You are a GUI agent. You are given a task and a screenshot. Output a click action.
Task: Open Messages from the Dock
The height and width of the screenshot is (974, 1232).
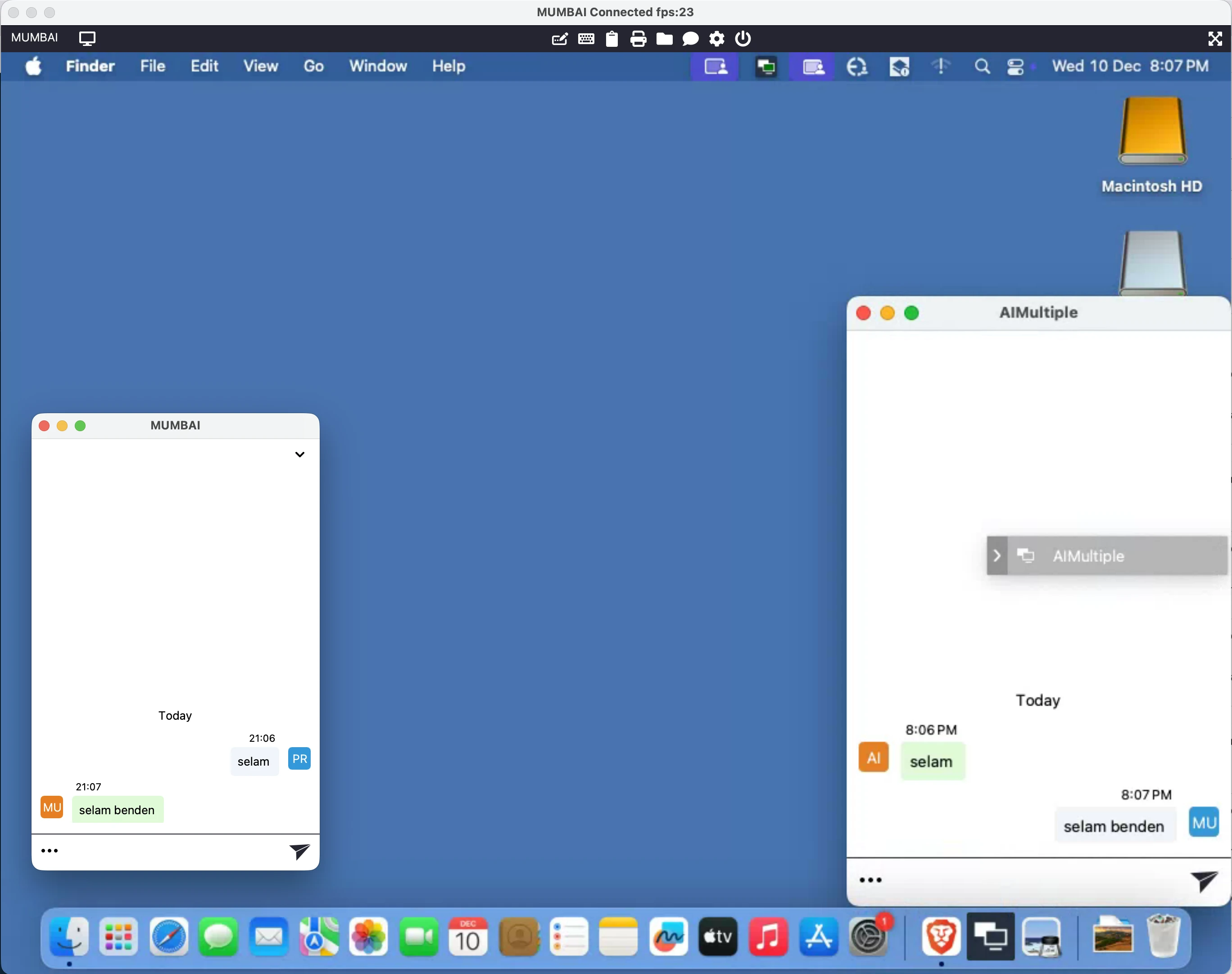point(219,936)
